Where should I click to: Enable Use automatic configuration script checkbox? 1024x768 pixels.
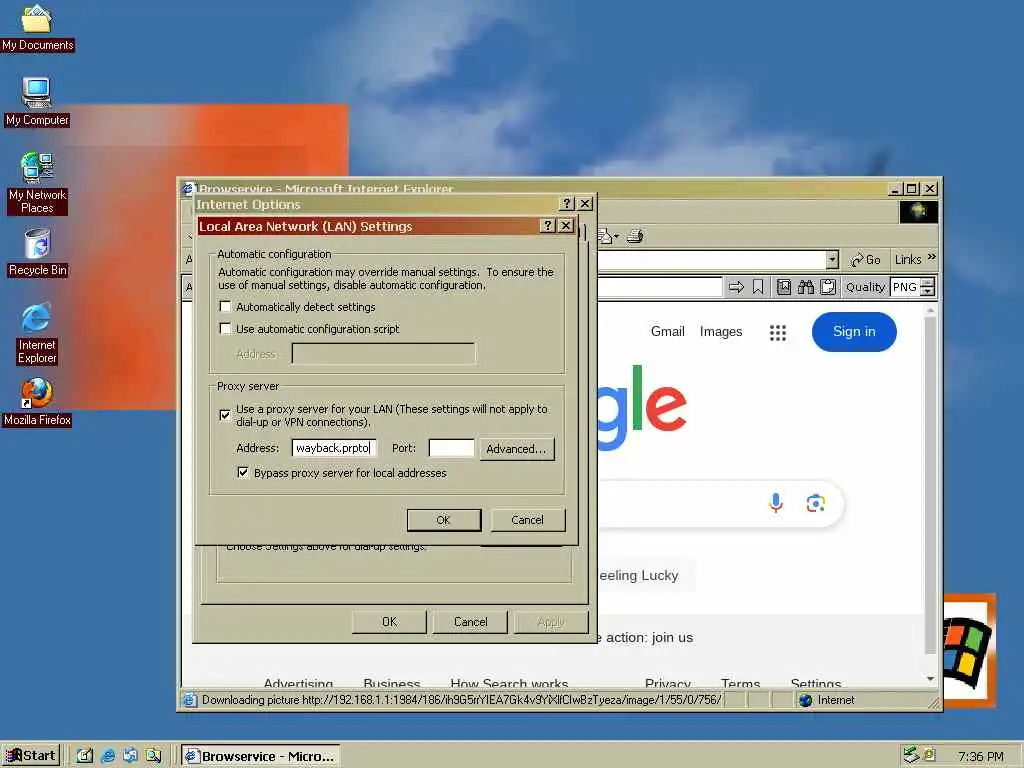[225, 328]
